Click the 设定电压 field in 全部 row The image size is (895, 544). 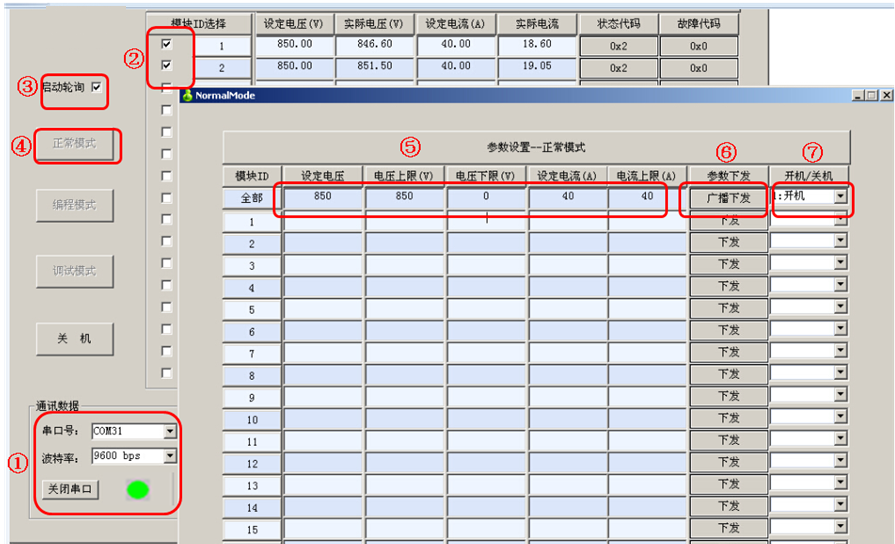322,198
